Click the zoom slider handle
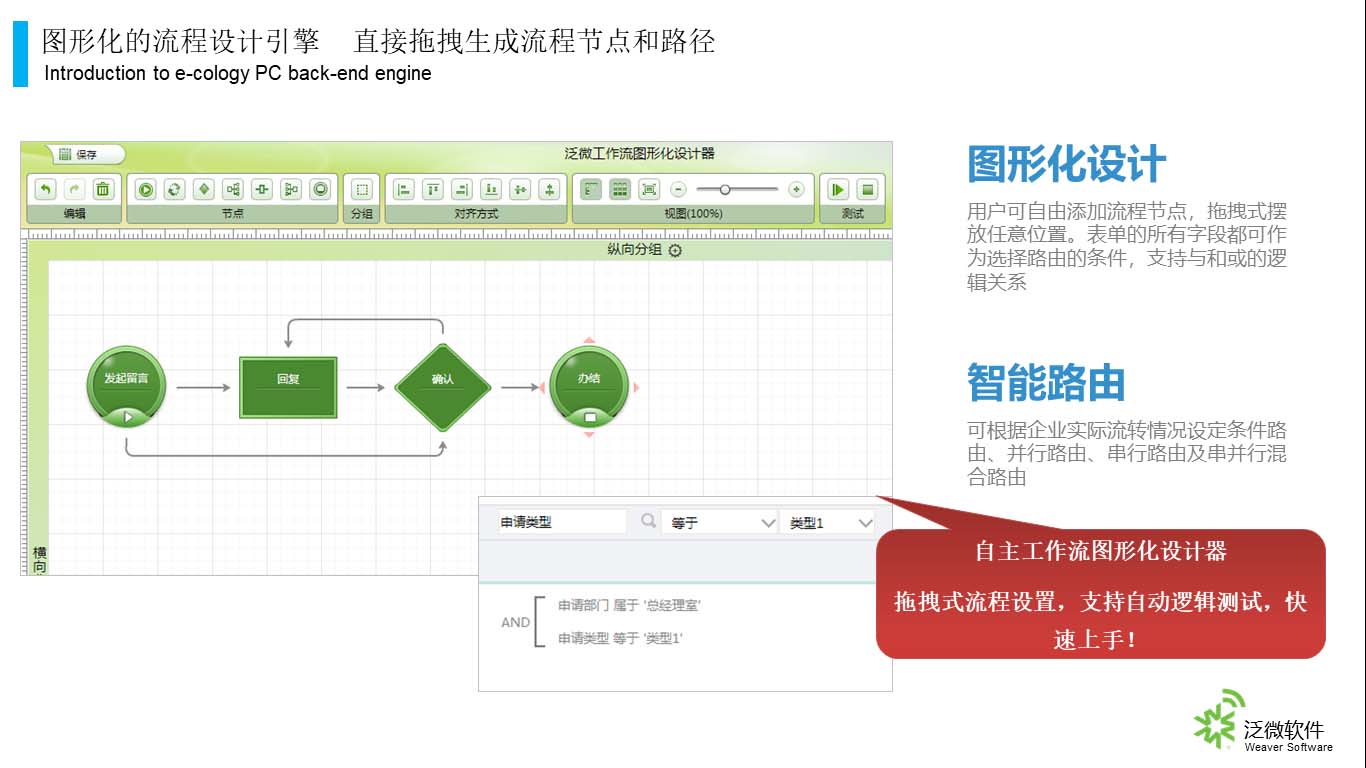The image size is (1366, 768). pyautogui.click(x=725, y=189)
